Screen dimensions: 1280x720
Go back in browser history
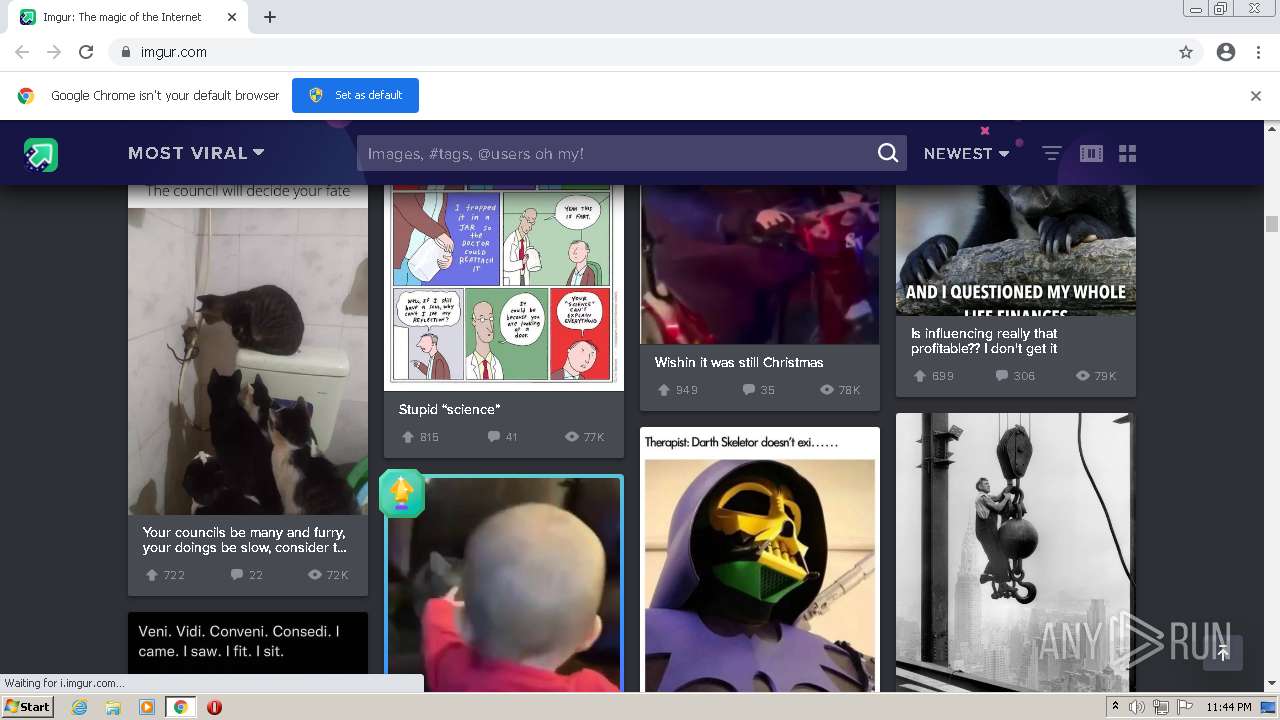click(22, 52)
